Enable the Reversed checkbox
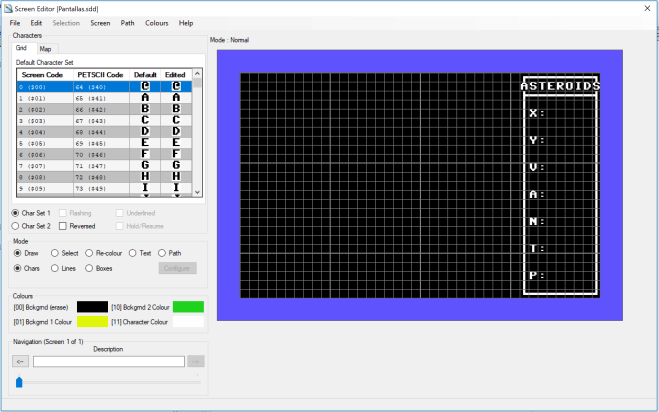 pyautogui.click(x=62, y=226)
